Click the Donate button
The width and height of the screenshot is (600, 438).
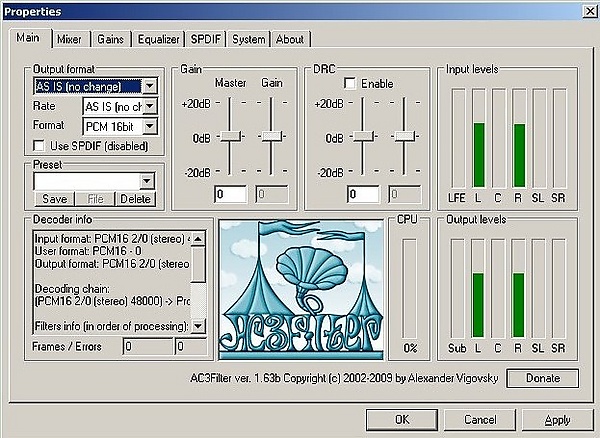[x=543, y=378]
